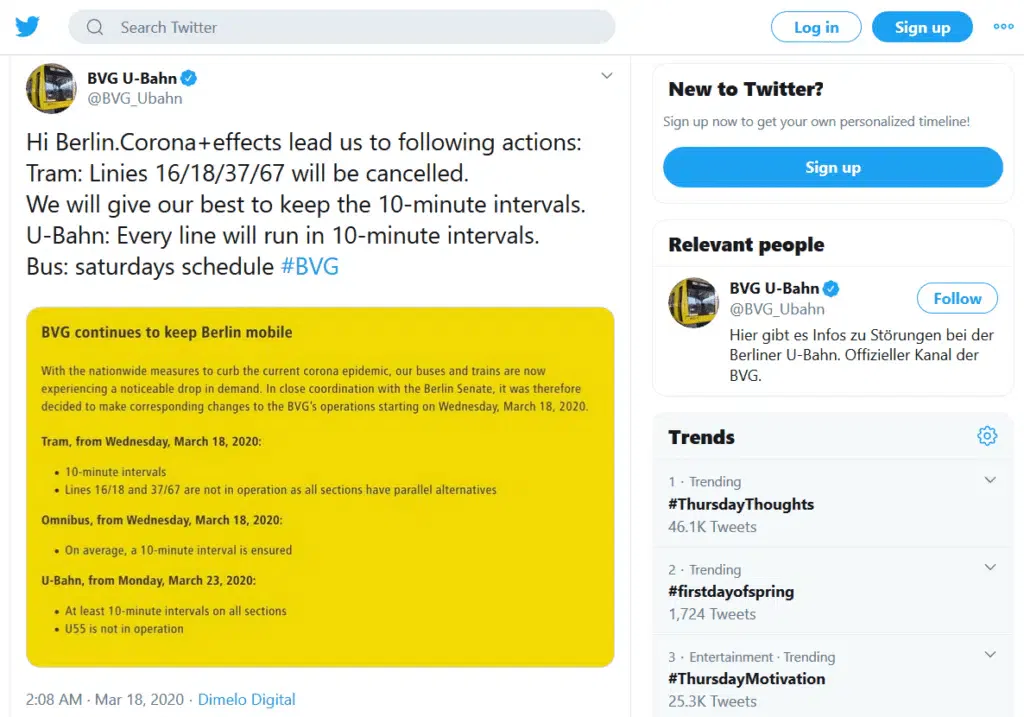This screenshot has width=1024, height=717.
Task: Open the three-dot more options menu
Action: click(x=1003, y=27)
